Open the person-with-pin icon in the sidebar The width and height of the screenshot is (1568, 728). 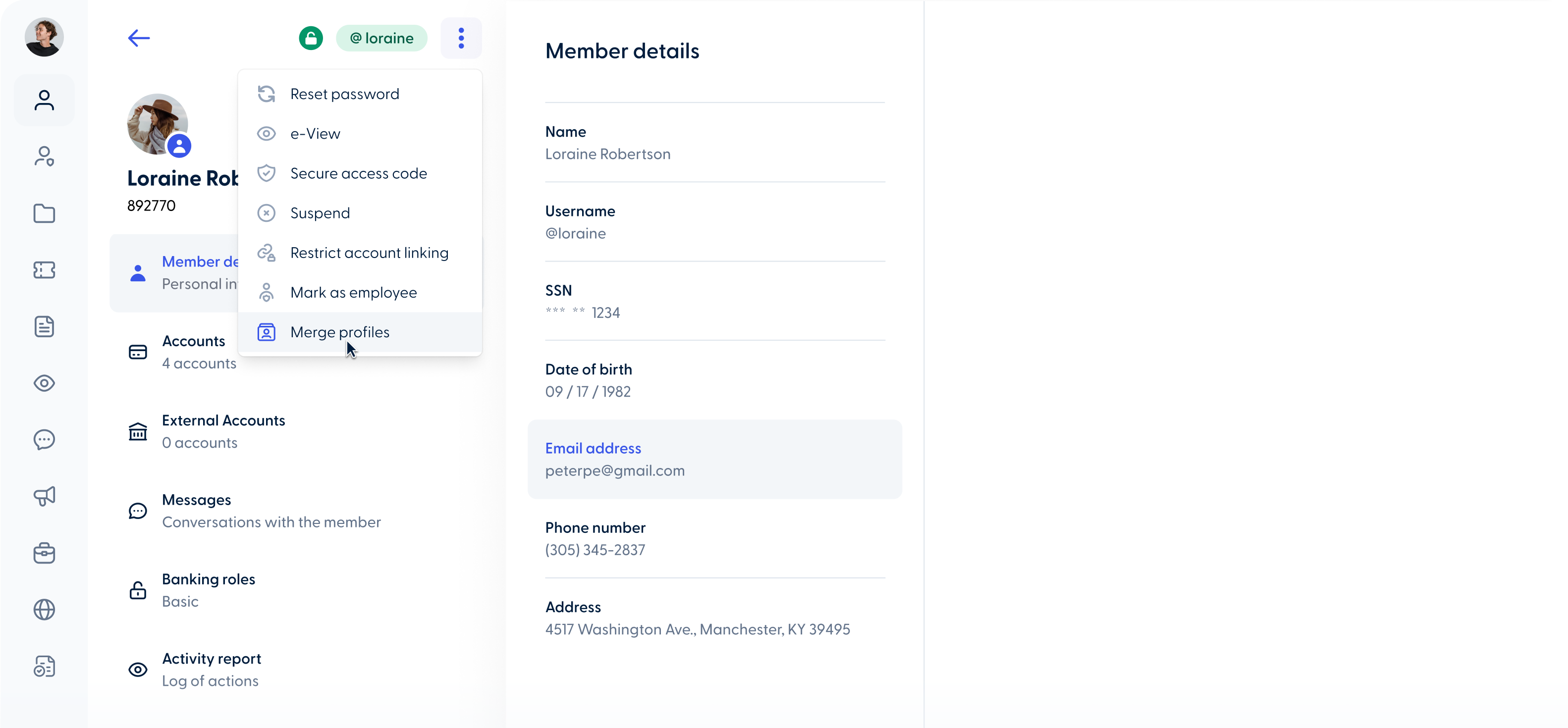coord(44,156)
